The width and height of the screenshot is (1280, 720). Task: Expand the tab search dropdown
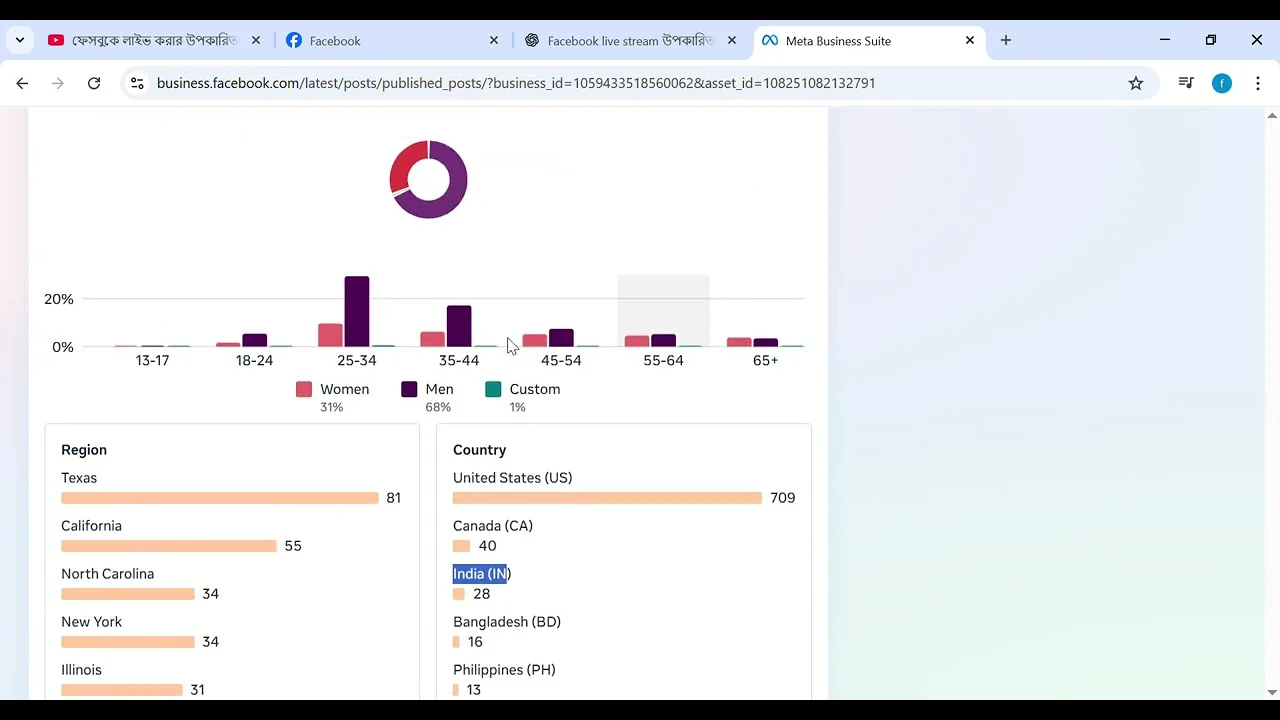coord(20,40)
